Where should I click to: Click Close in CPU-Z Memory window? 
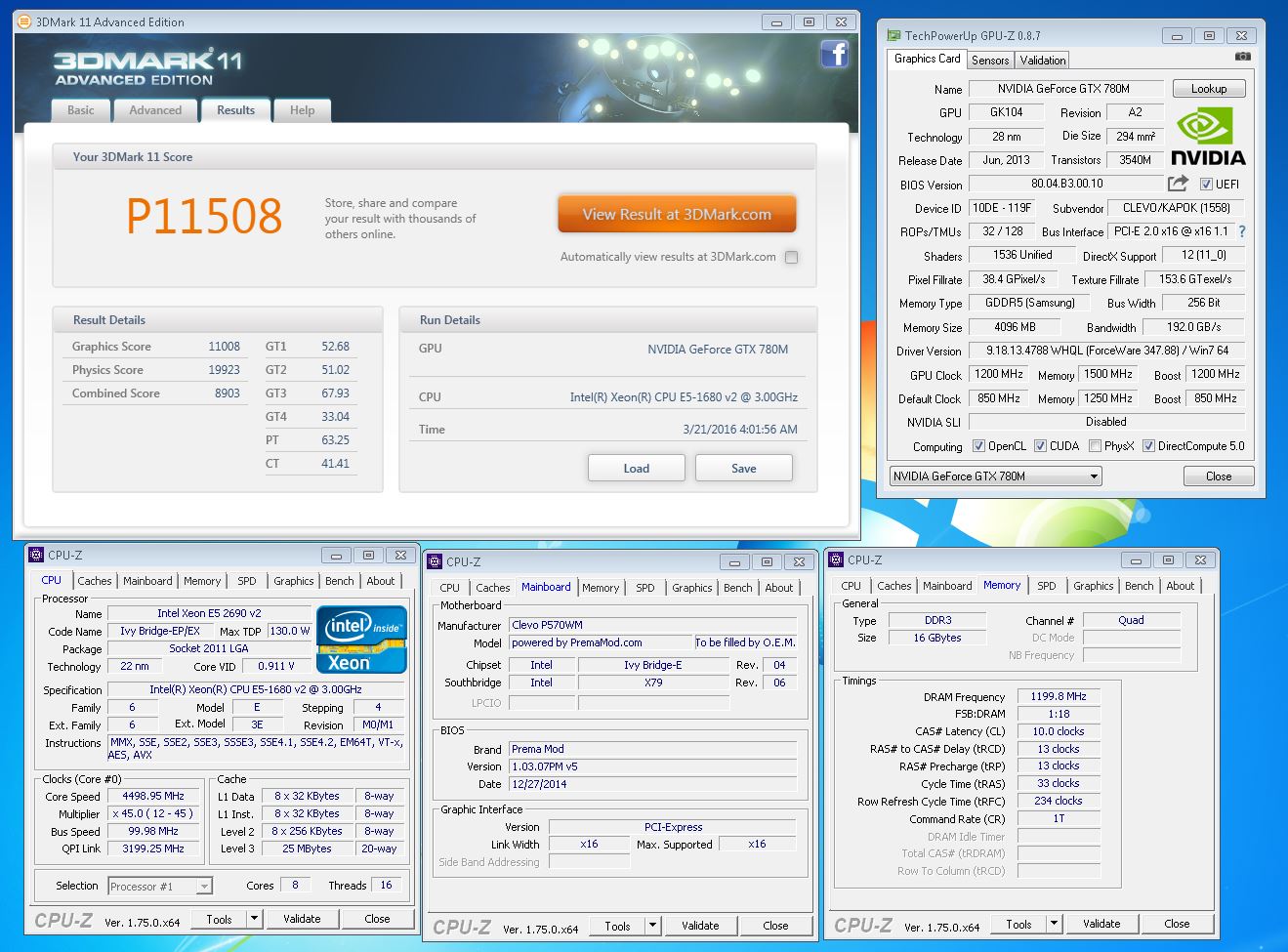click(x=1177, y=924)
